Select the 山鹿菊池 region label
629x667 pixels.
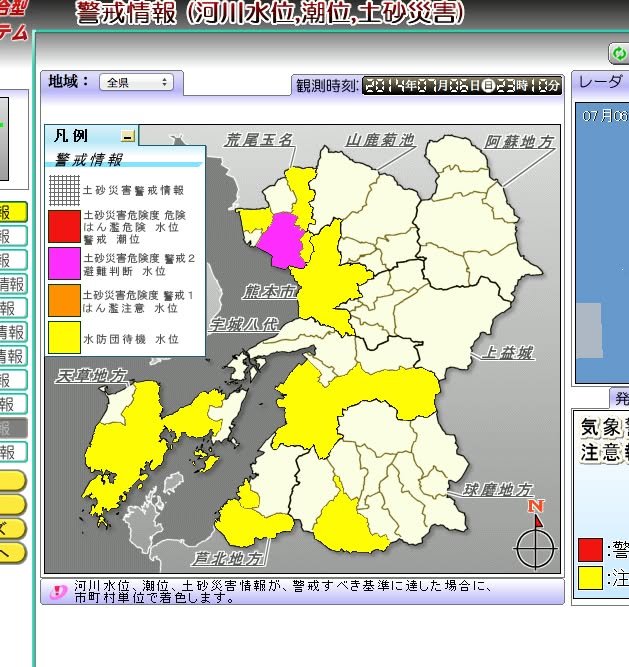380,141
